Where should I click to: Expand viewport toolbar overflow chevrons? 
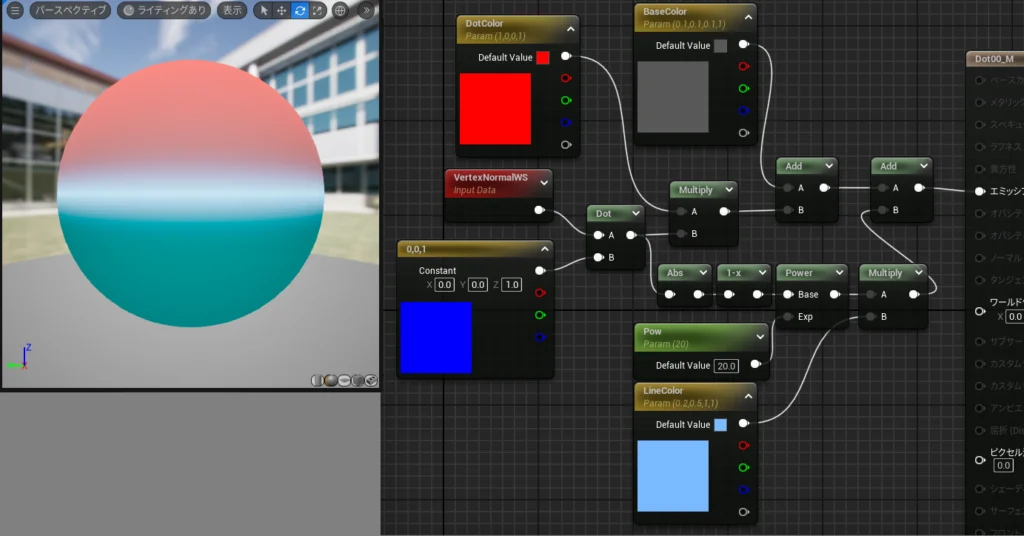click(366, 10)
